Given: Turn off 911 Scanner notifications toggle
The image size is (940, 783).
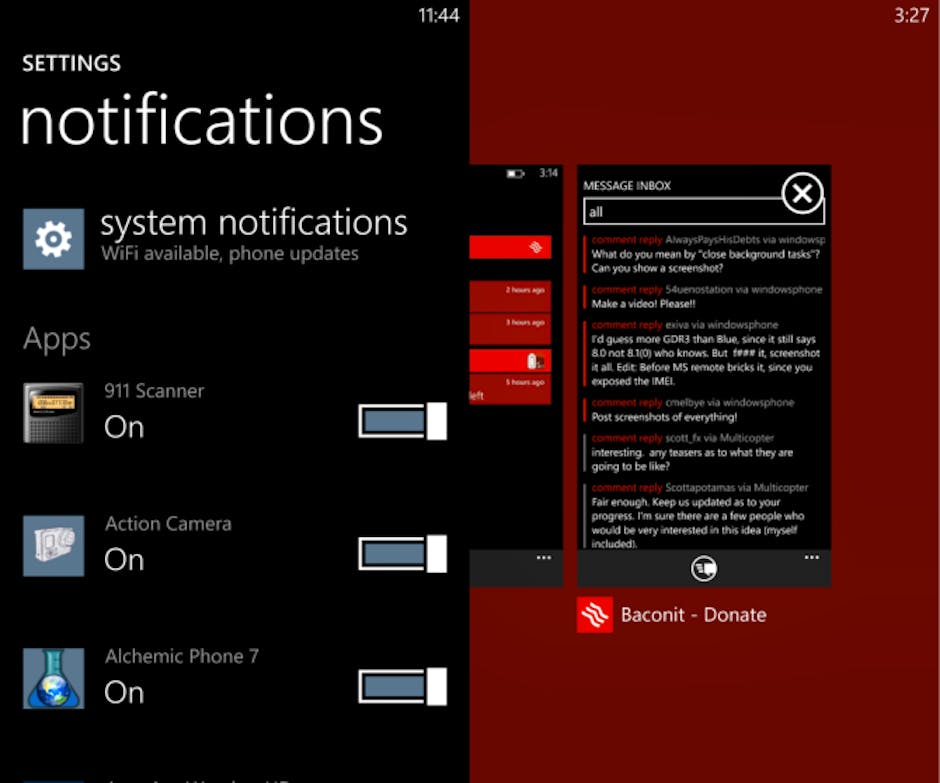Looking at the screenshot, I should [x=402, y=421].
